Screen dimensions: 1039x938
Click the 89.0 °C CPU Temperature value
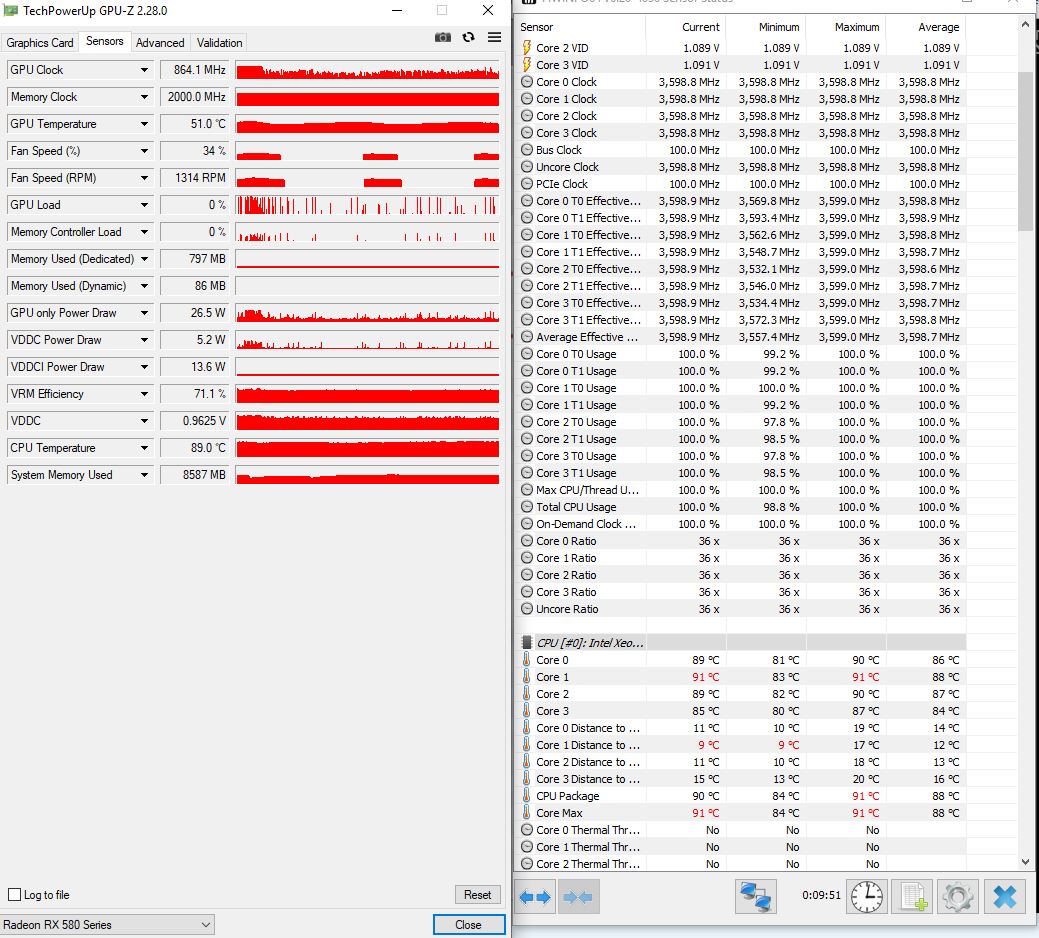tap(194, 448)
